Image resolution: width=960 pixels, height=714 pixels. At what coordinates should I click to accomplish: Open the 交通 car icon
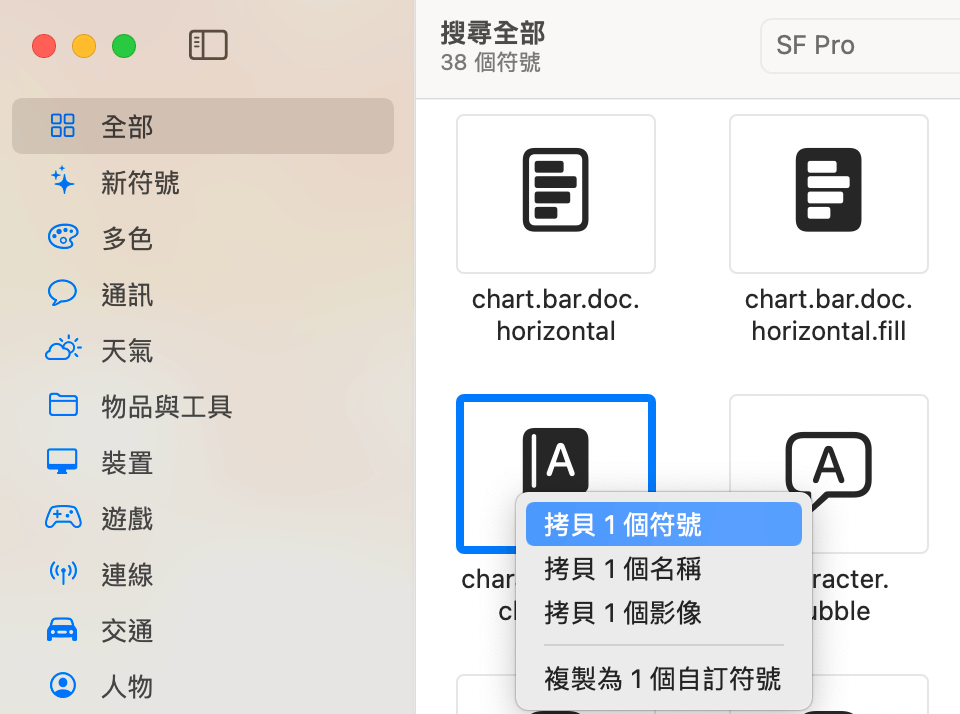[x=62, y=629]
